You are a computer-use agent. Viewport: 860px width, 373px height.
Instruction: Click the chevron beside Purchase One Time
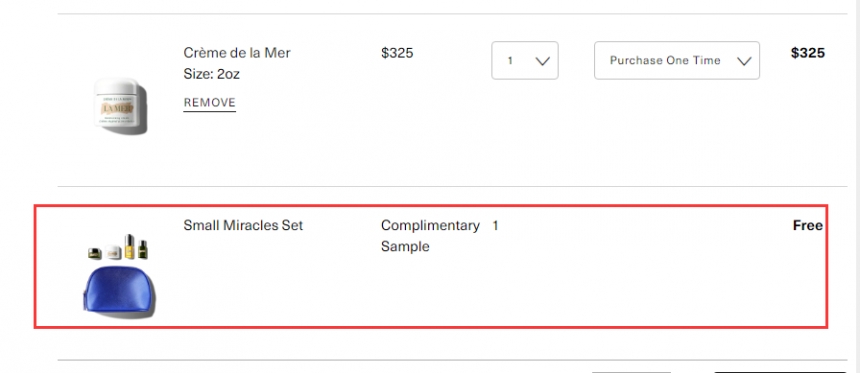[744, 61]
